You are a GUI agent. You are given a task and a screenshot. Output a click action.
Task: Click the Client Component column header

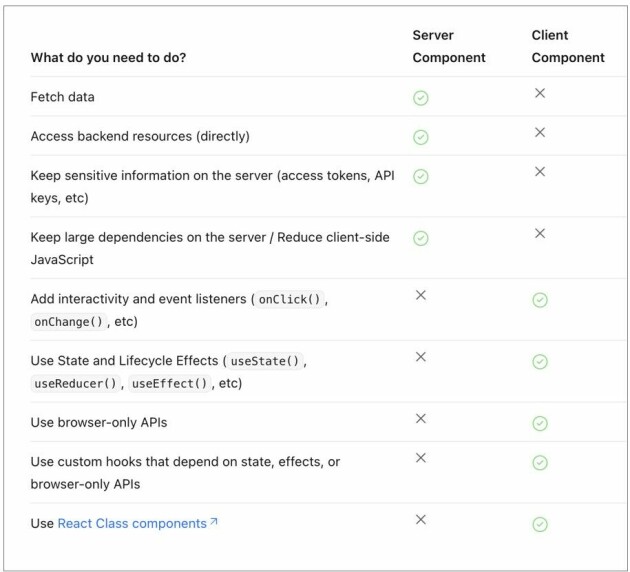tap(568, 46)
